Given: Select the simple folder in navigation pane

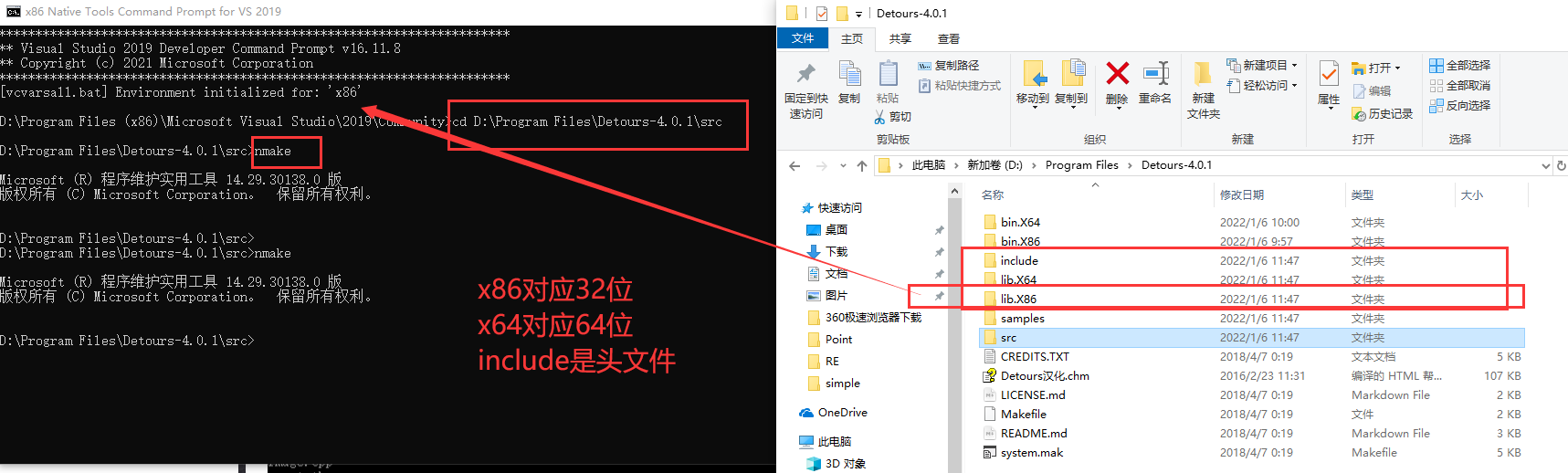Looking at the screenshot, I should (833, 384).
